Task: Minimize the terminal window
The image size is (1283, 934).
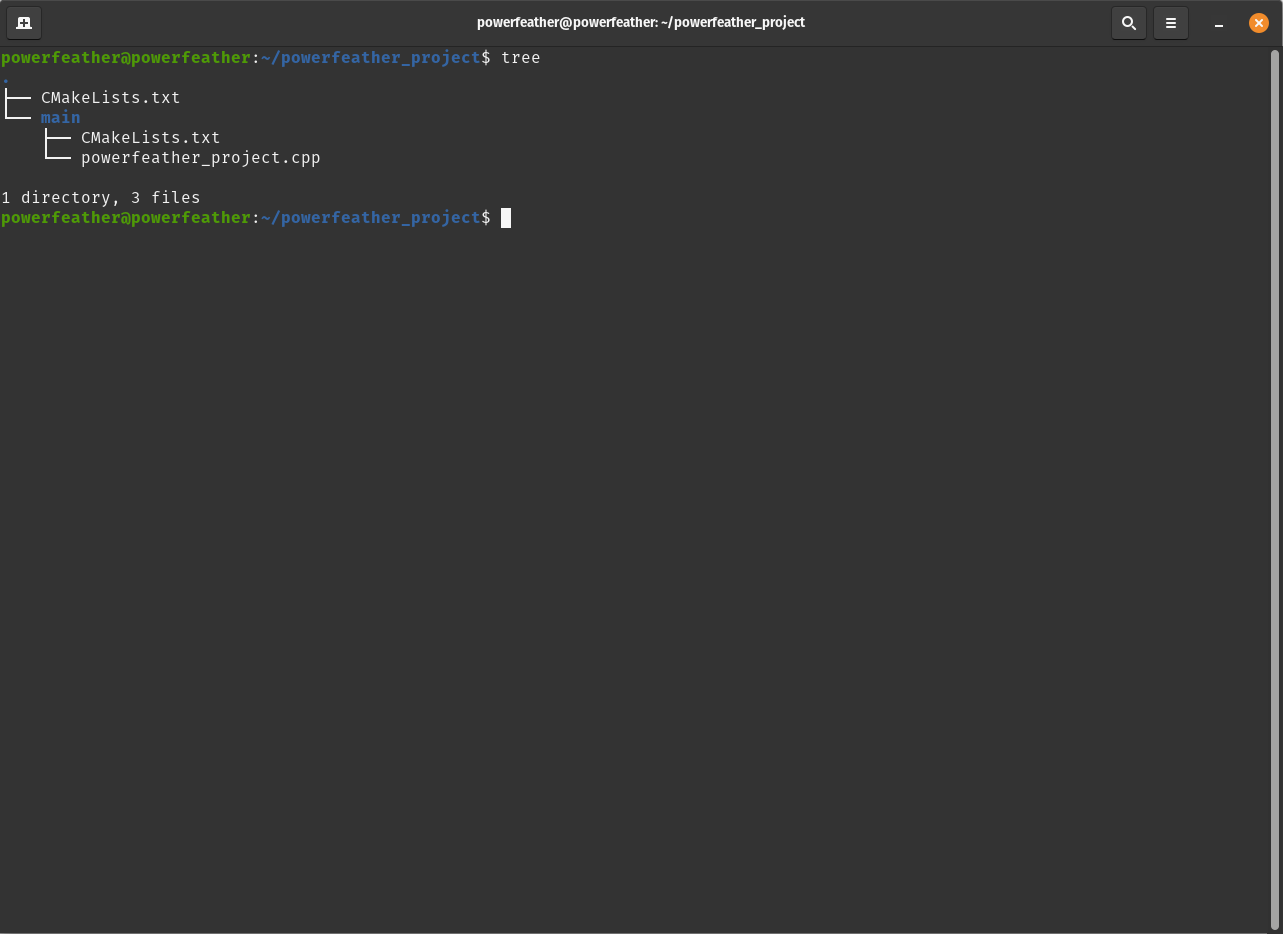Action: (x=1218, y=22)
